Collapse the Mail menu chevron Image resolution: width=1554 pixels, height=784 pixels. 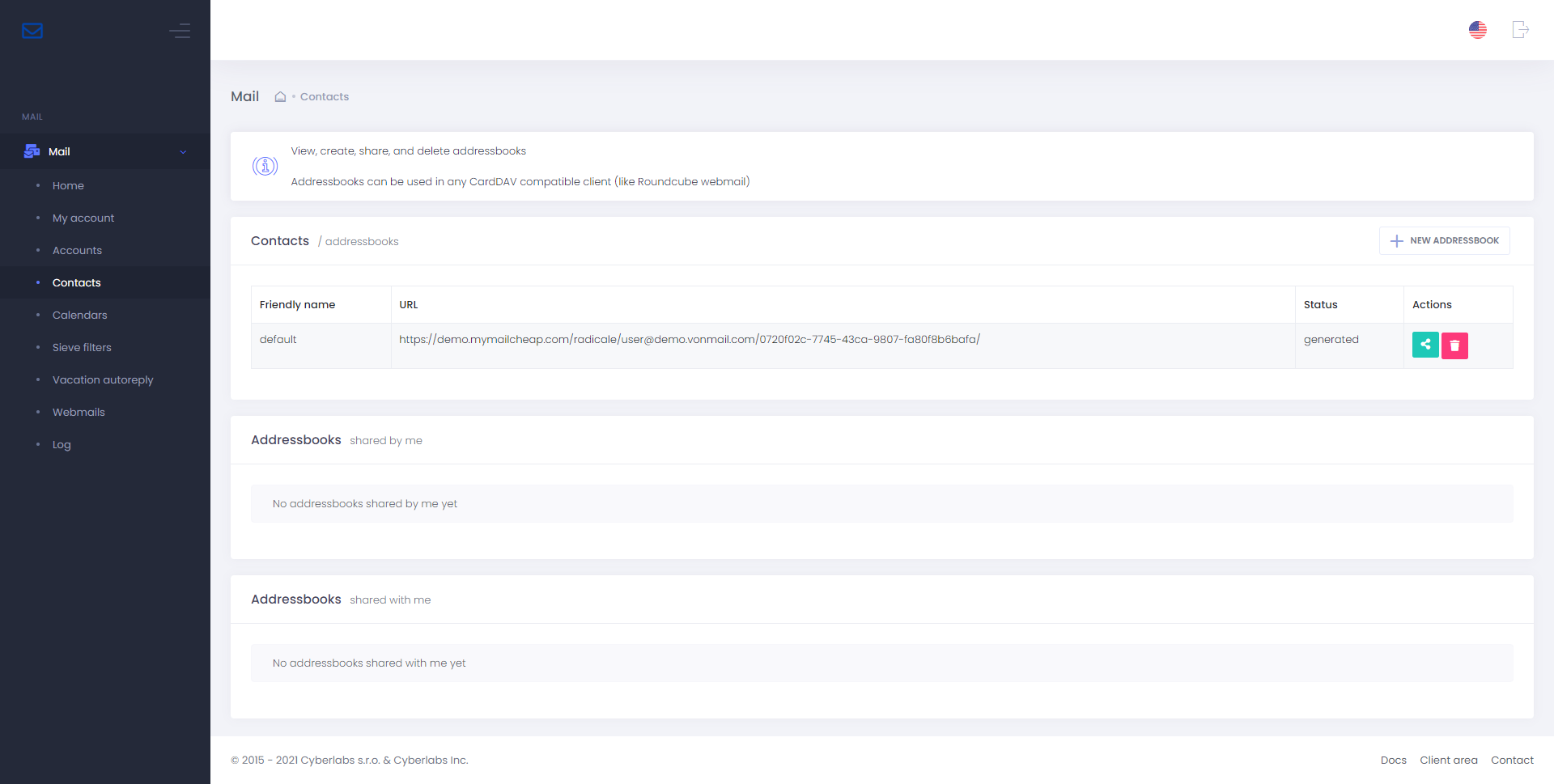pyautogui.click(x=183, y=152)
